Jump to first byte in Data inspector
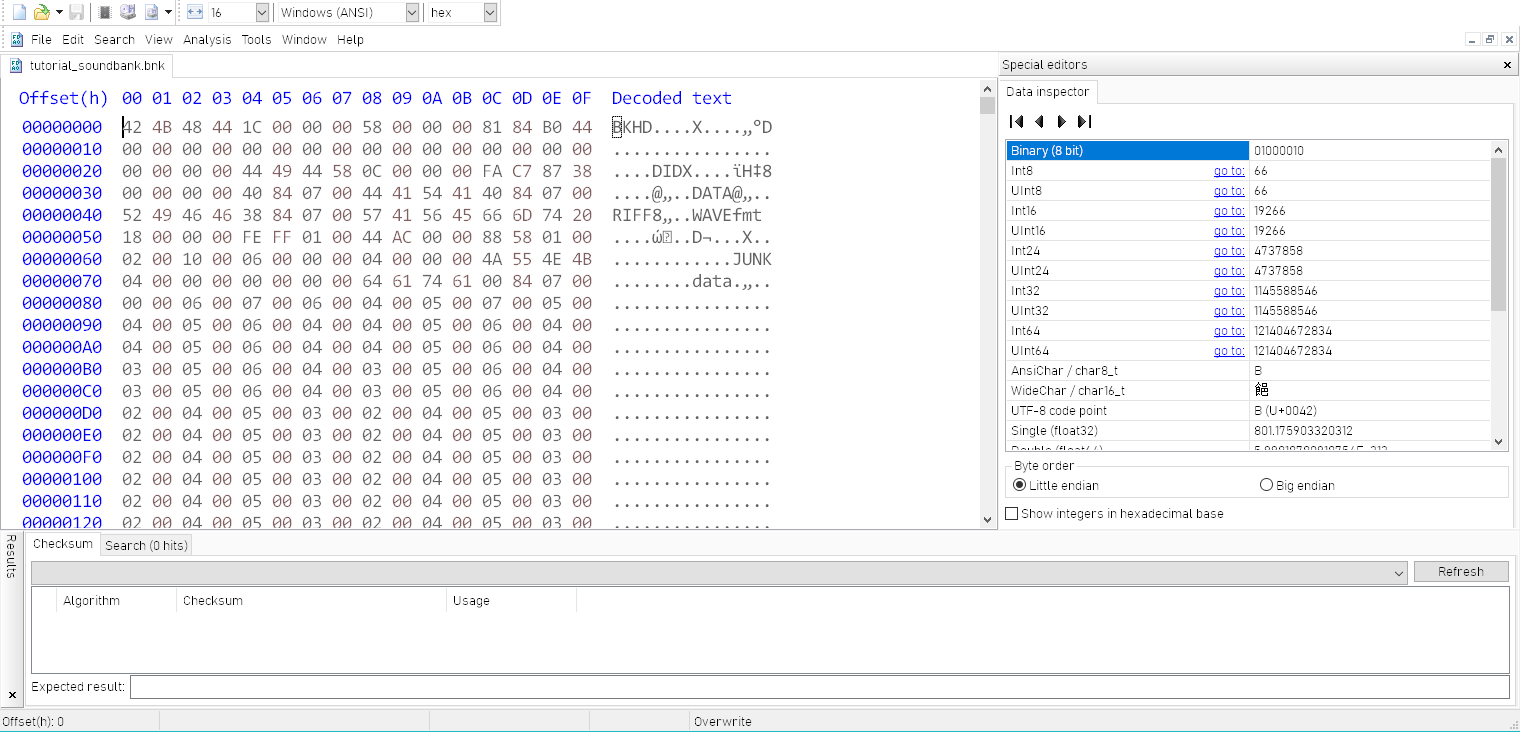1520x732 pixels. coord(1017,121)
